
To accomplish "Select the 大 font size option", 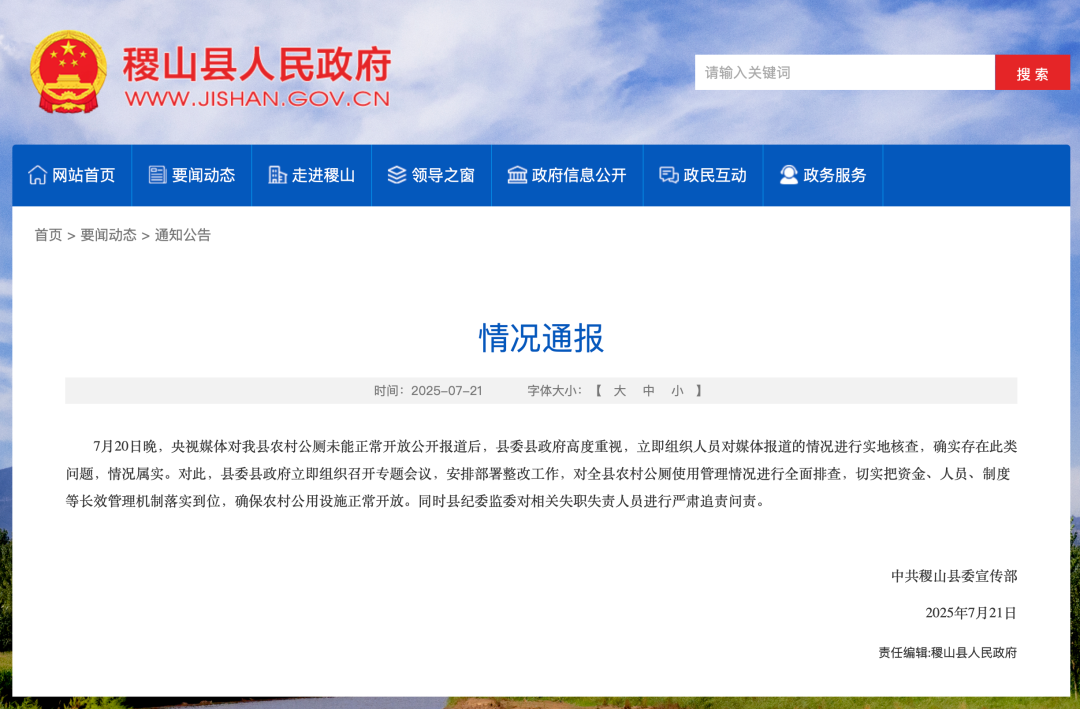I will coord(622,391).
